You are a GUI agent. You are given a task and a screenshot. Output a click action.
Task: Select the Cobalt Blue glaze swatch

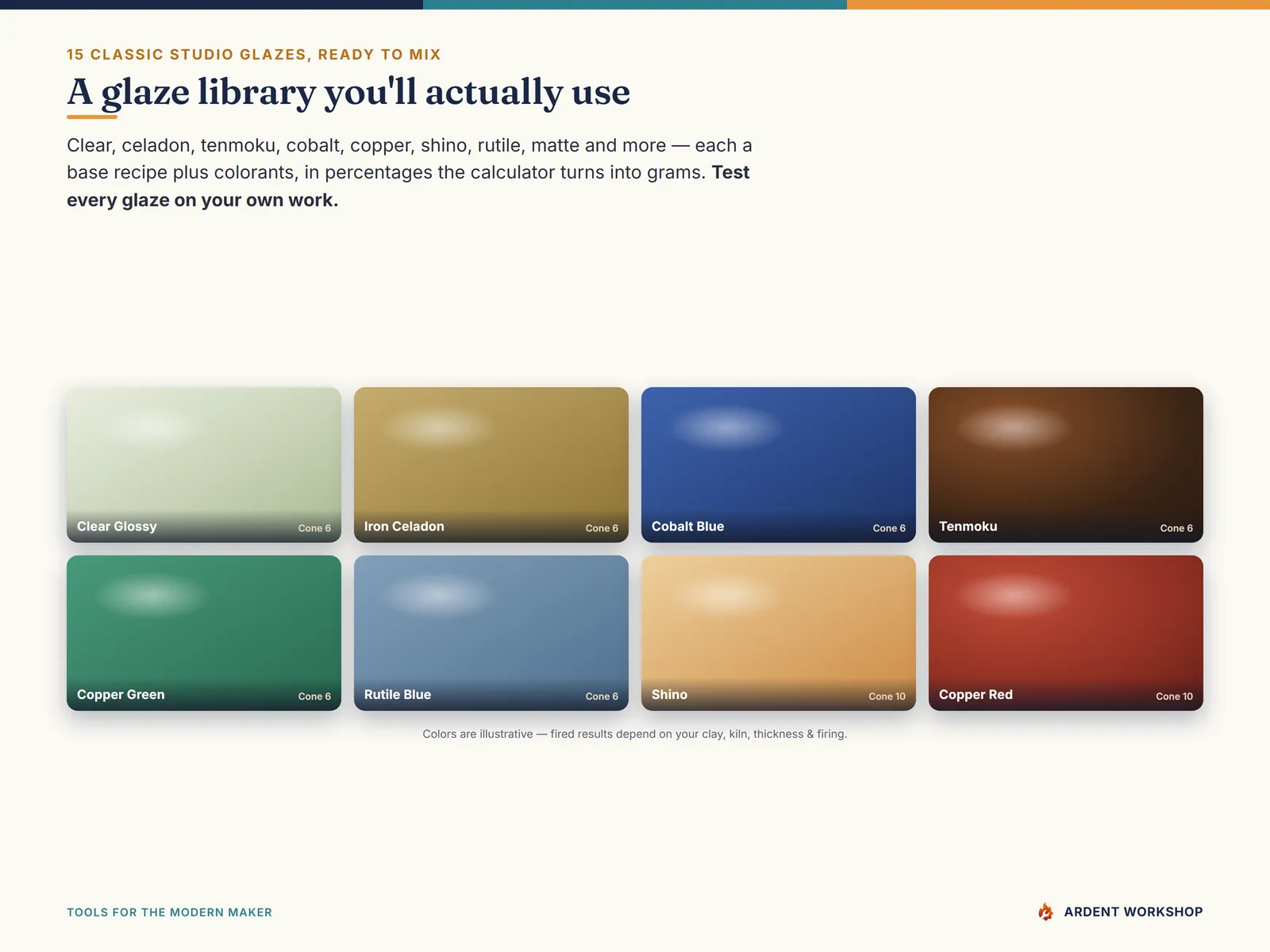pyautogui.click(x=779, y=465)
